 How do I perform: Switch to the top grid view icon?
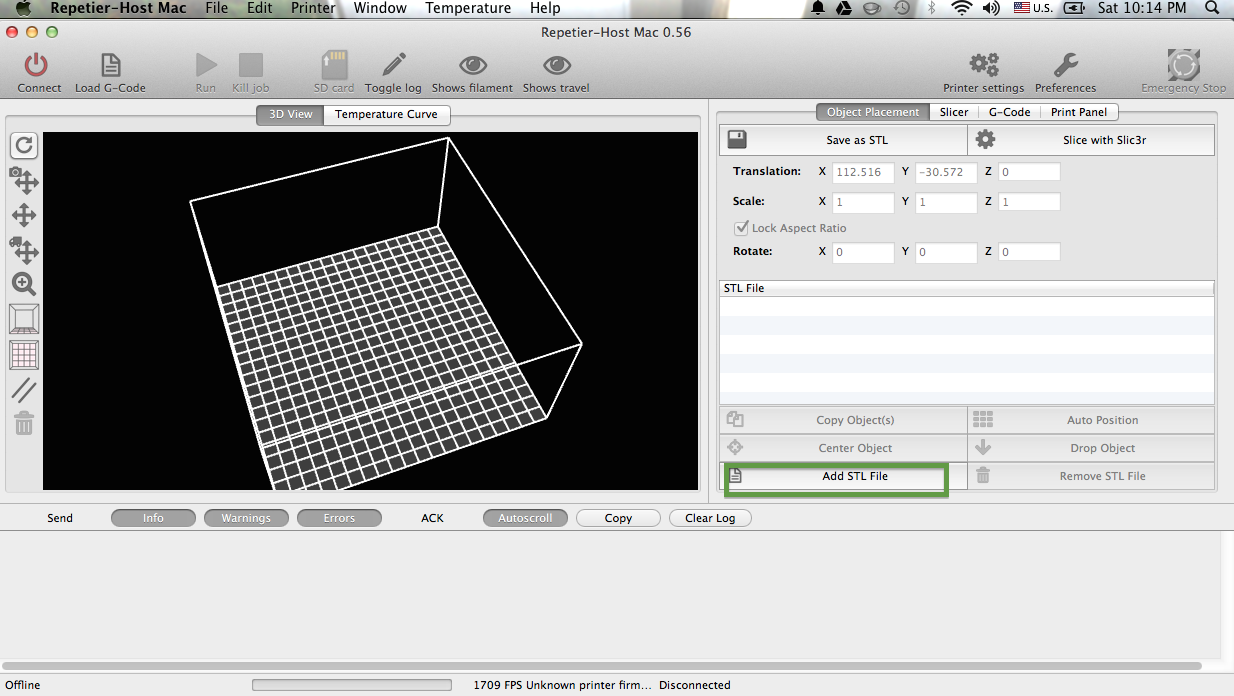point(24,354)
